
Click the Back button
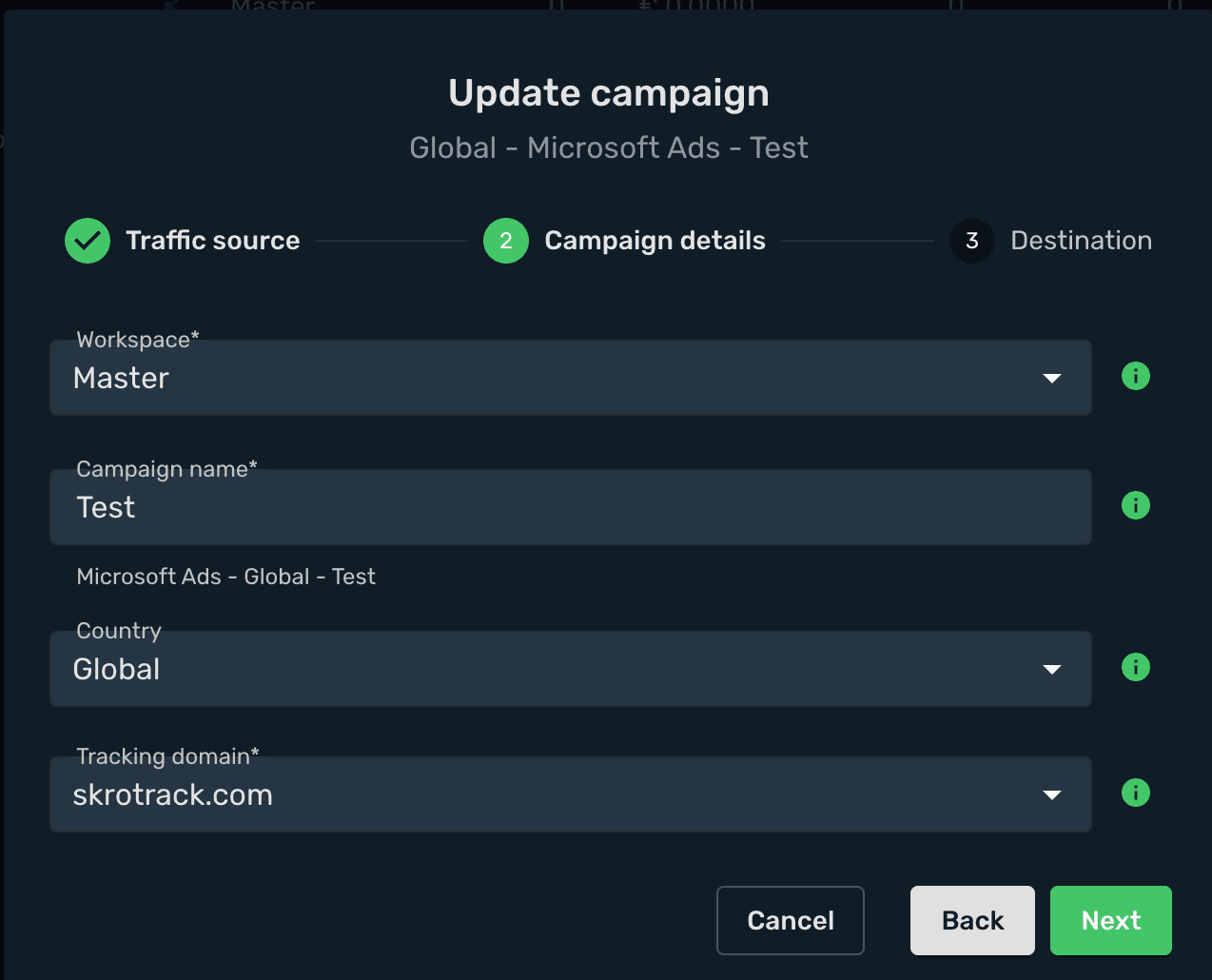(972, 920)
